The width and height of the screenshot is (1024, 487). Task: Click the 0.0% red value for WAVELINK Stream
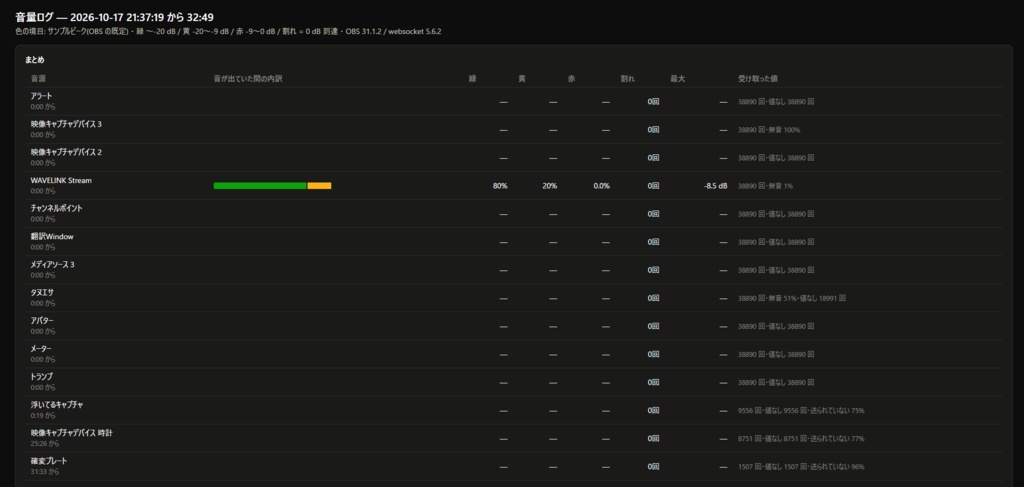coord(601,186)
